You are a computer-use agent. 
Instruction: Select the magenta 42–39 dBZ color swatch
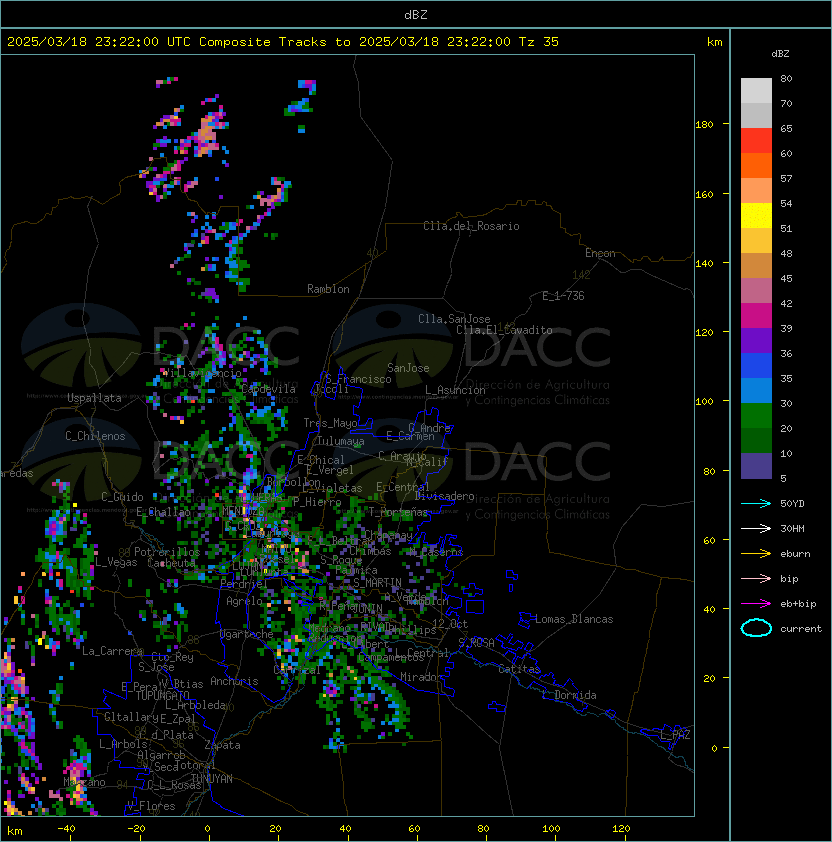(756, 316)
